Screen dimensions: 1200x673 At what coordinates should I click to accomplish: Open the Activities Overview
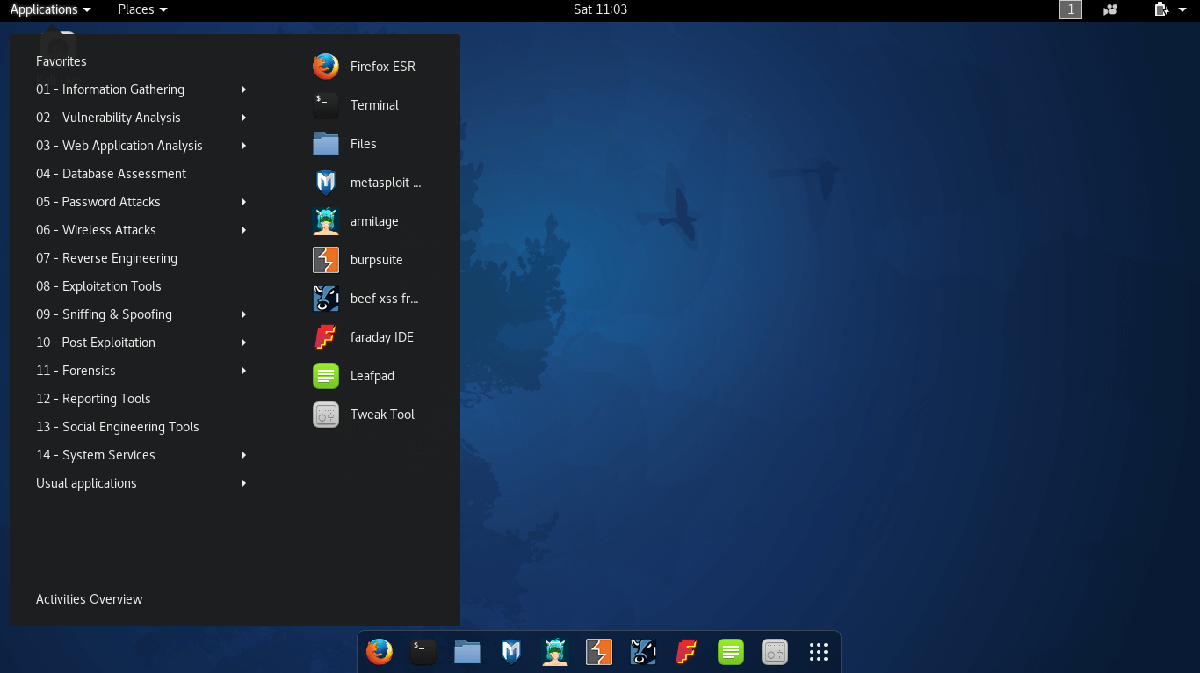[x=88, y=598]
